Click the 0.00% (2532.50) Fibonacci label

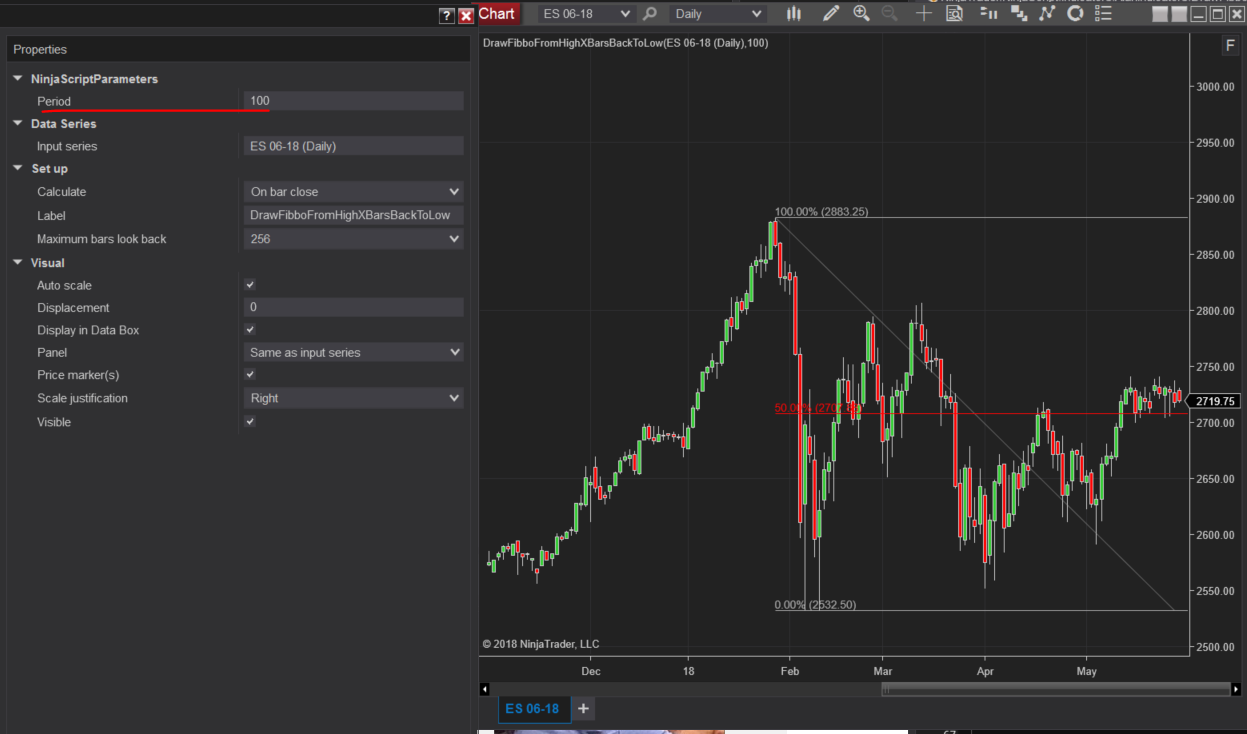pos(815,605)
